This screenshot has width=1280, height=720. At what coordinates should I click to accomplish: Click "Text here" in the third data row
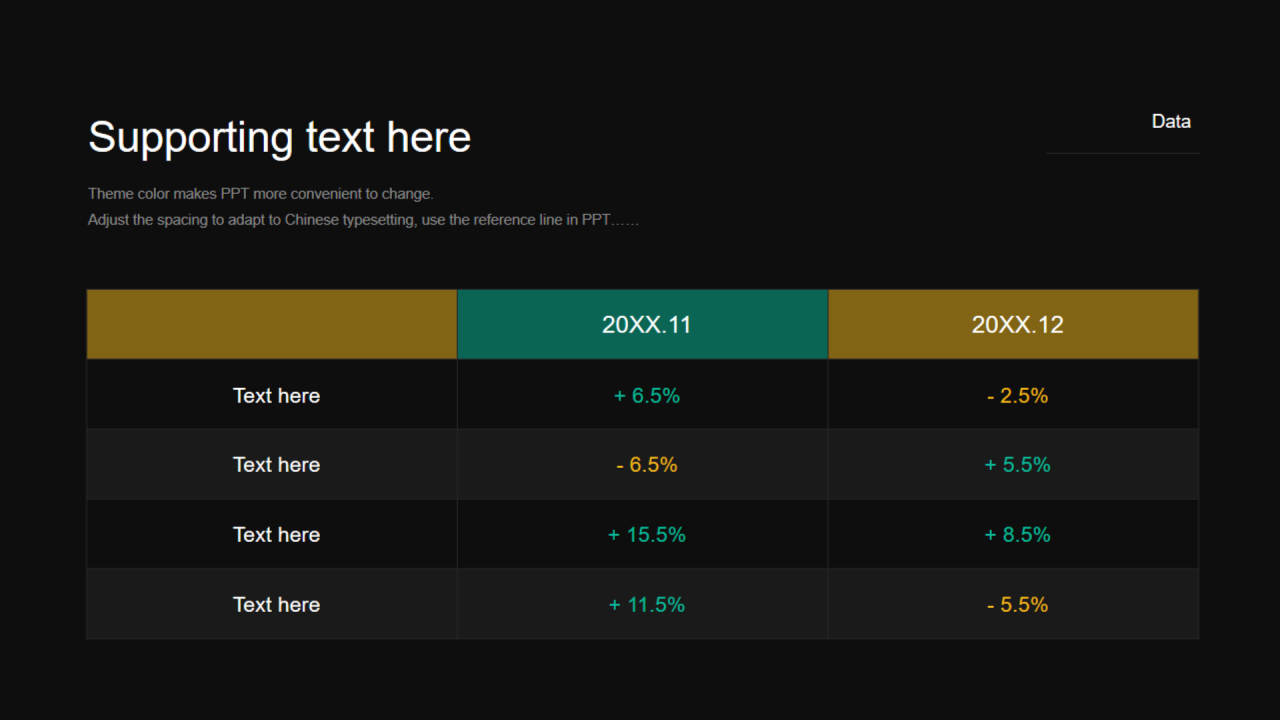[276, 535]
